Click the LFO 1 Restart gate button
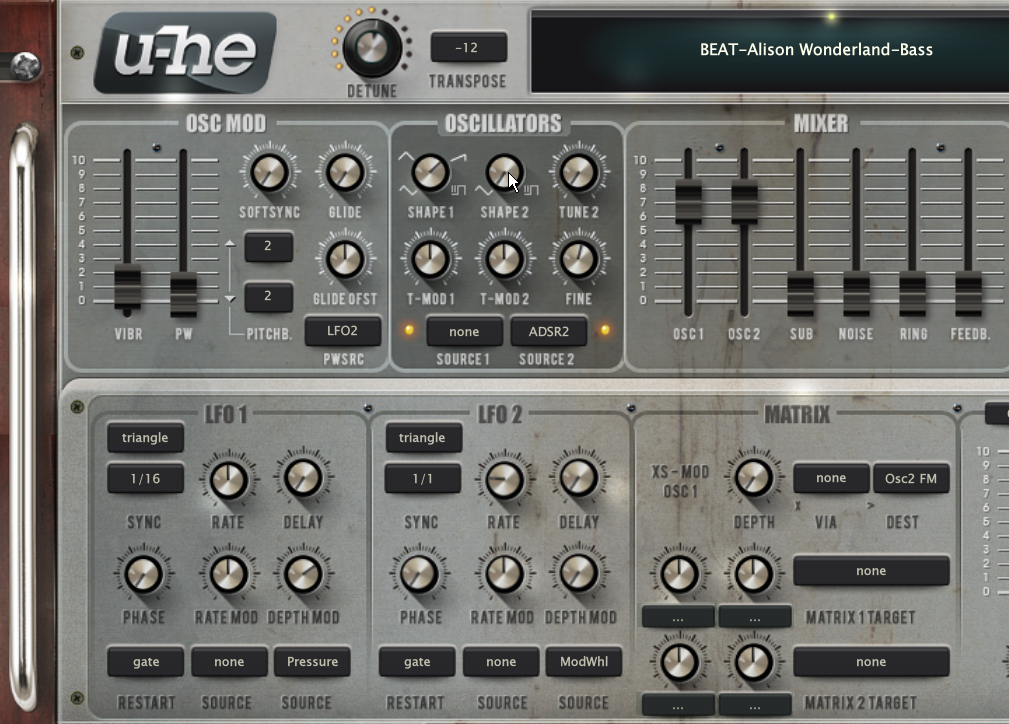Screen dimensions: 1009x724 [x=145, y=661]
